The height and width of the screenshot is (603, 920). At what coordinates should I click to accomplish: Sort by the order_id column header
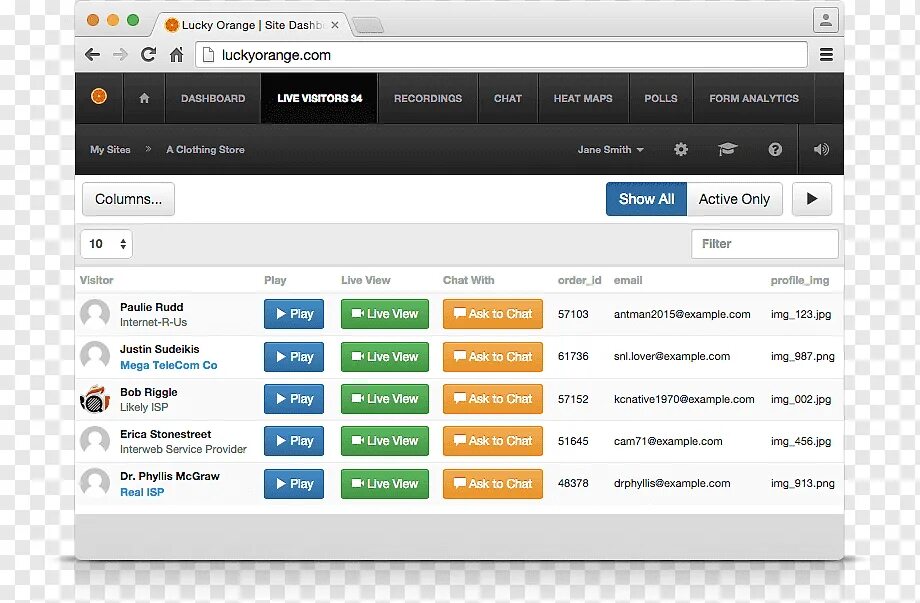click(580, 280)
